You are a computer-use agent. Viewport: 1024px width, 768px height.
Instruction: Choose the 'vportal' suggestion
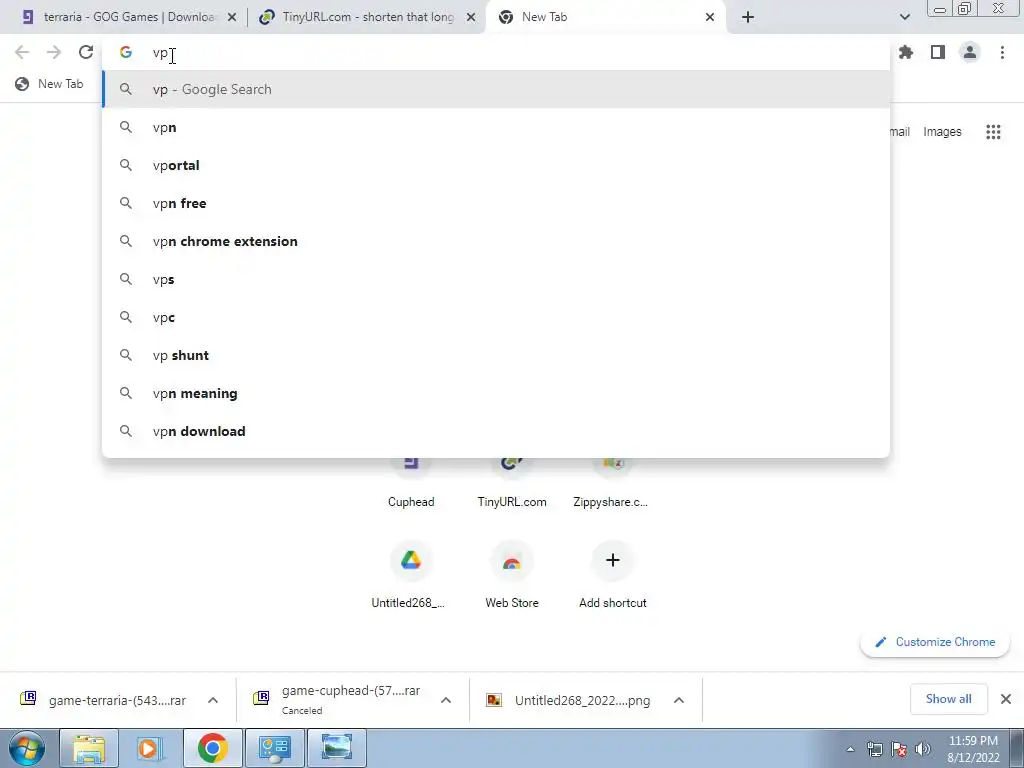tap(496, 165)
